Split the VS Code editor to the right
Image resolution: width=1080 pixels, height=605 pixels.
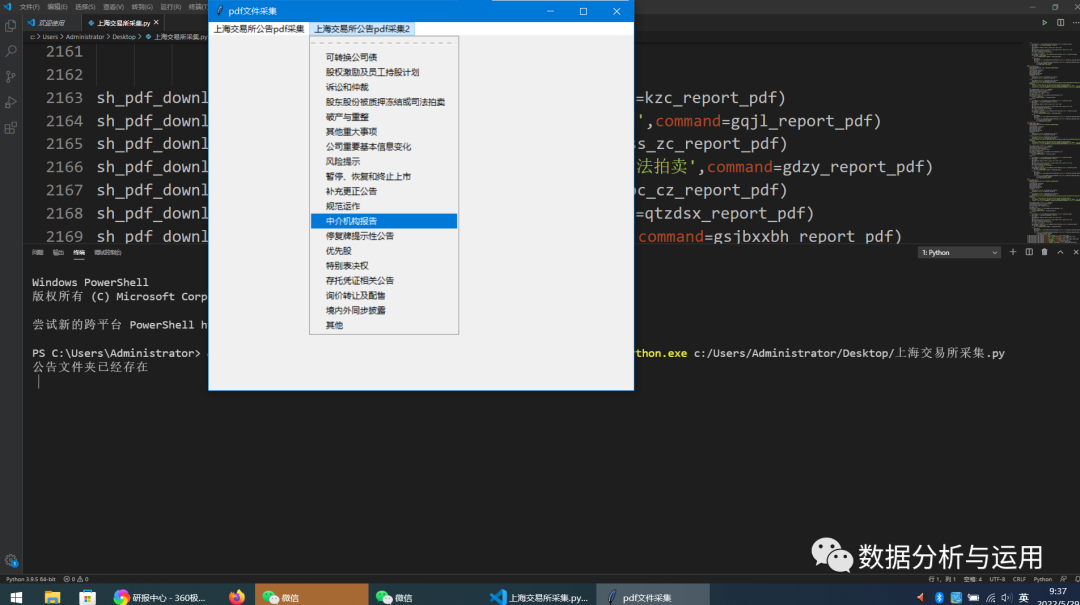click(x=1061, y=23)
